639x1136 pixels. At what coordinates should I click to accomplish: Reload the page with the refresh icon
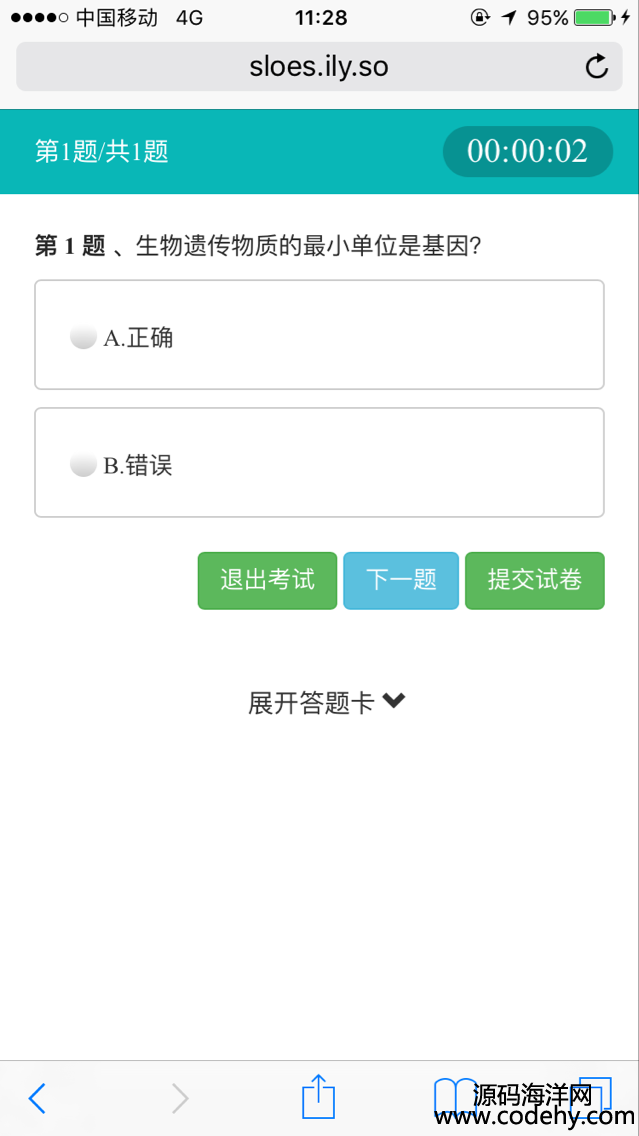tap(596, 67)
